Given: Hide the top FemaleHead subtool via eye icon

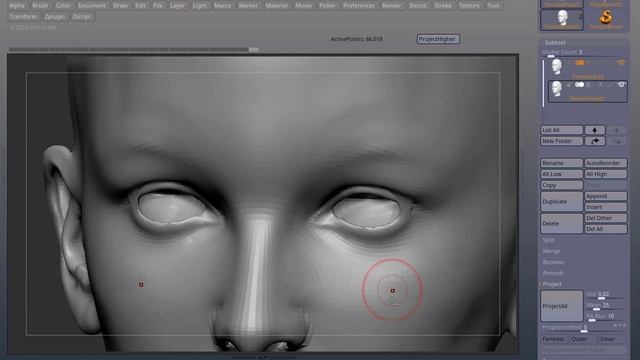Looking at the screenshot, I should click(621, 63).
